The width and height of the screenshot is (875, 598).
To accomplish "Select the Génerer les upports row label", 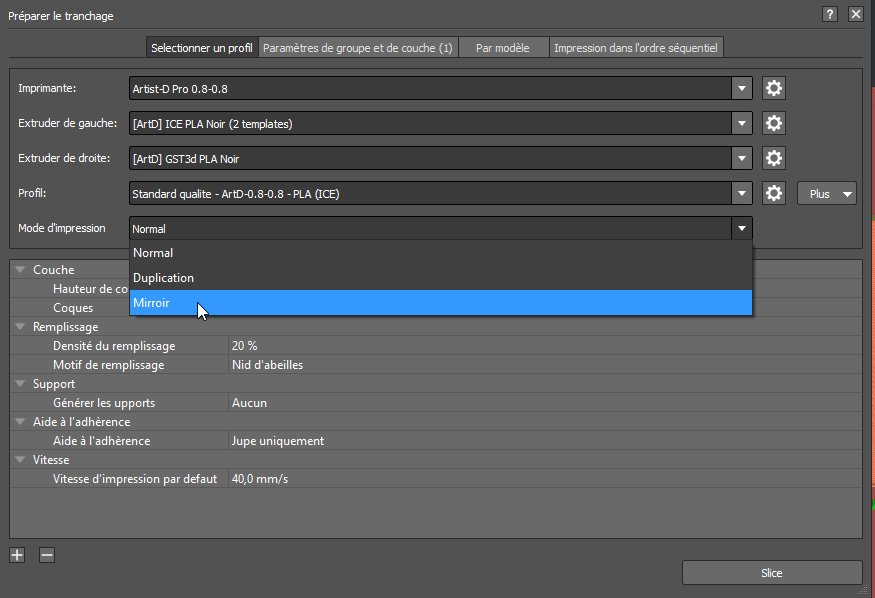I will coord(104,403).
